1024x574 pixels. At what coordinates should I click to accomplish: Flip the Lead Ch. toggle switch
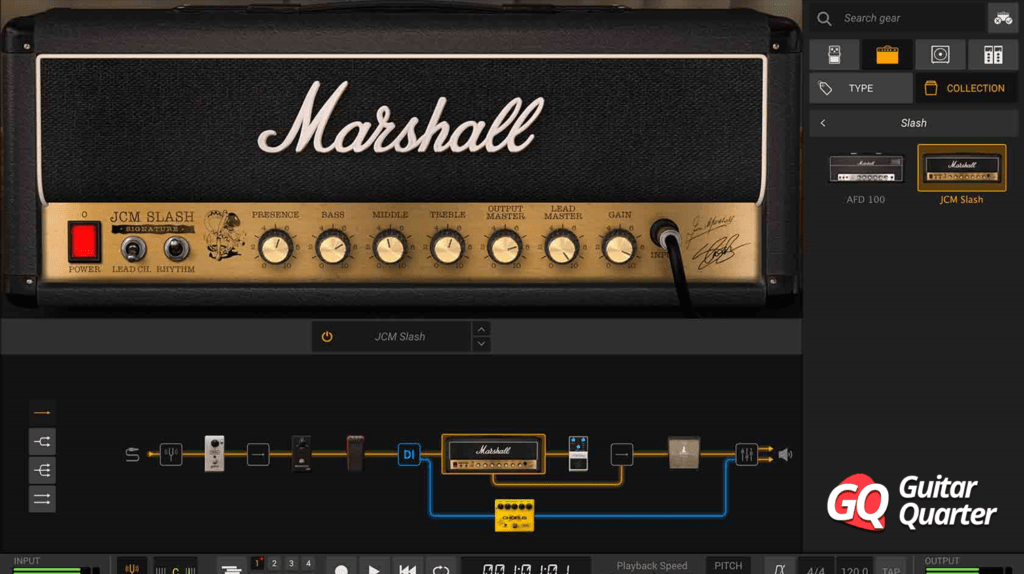(130, 249)
